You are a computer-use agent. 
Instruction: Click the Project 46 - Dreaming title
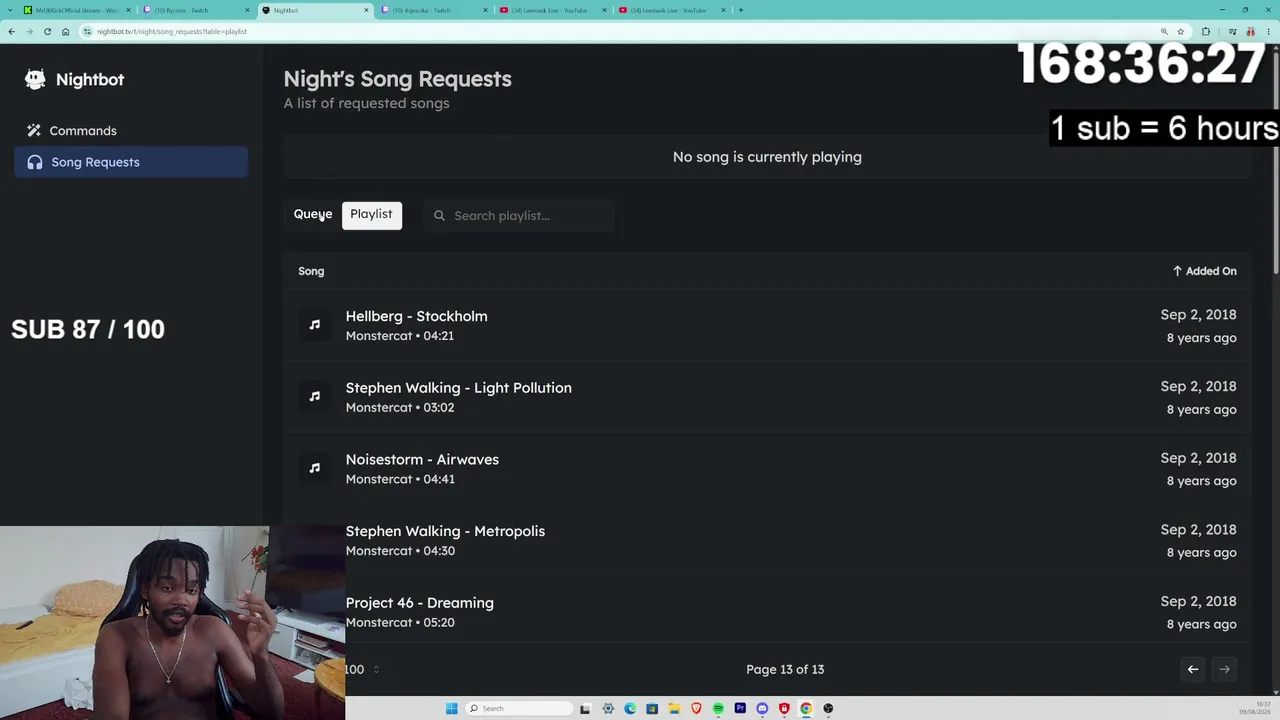(x=420, y=603)
